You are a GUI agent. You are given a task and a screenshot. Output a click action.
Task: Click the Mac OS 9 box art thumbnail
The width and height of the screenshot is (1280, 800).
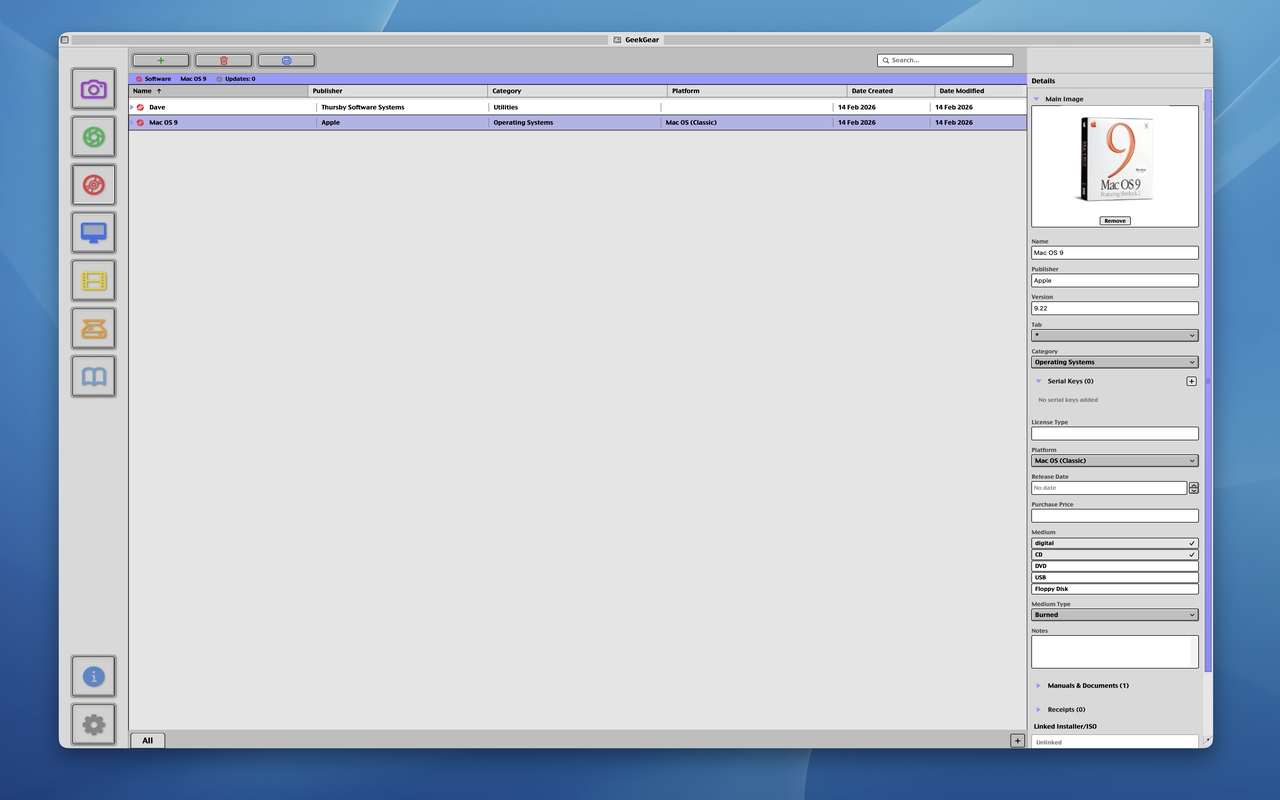point(1115,160)
